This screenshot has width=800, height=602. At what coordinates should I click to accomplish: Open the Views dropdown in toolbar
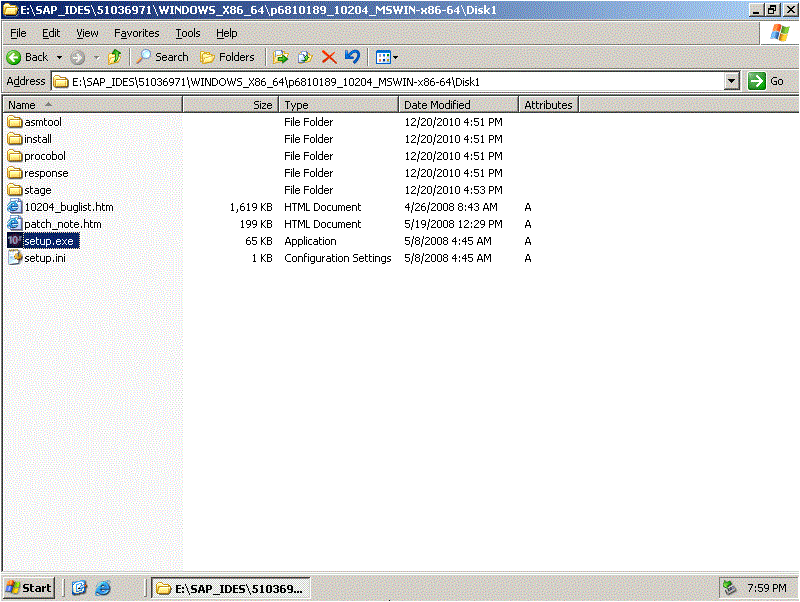tap(386, 57)
